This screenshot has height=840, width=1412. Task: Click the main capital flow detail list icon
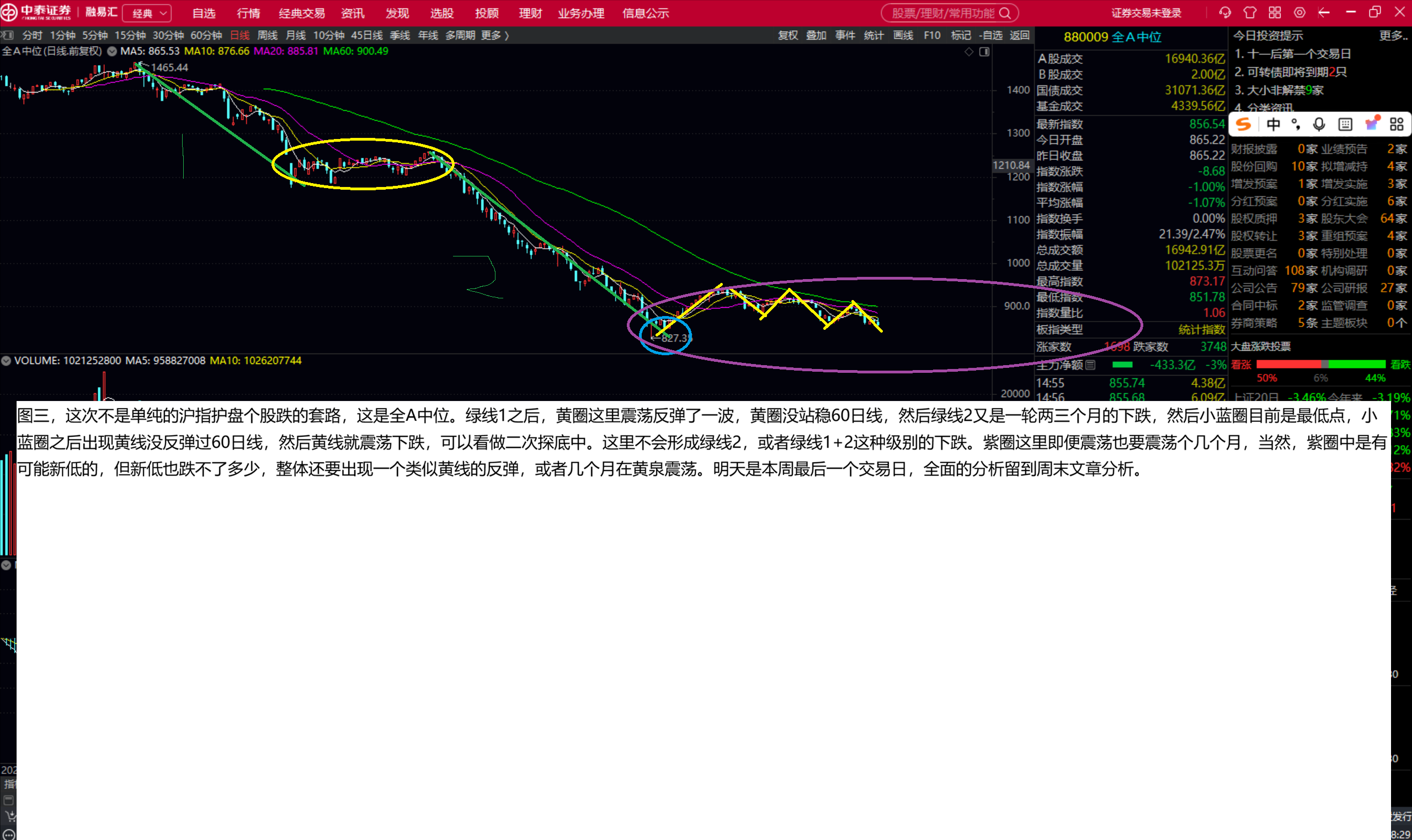[x=1090, y=365]
